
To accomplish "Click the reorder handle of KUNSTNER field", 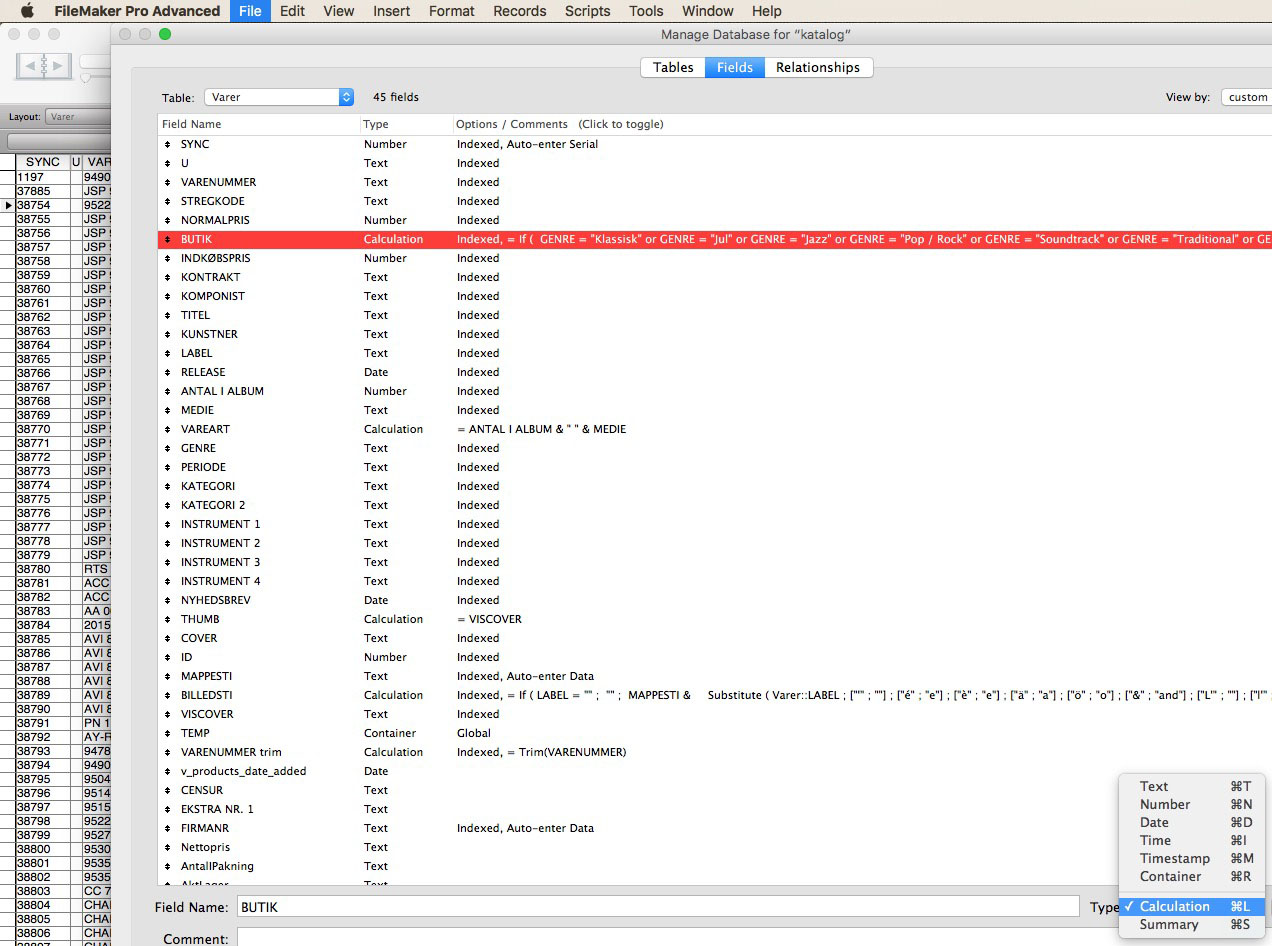I will pyautogui.click(x=168, y=334).
